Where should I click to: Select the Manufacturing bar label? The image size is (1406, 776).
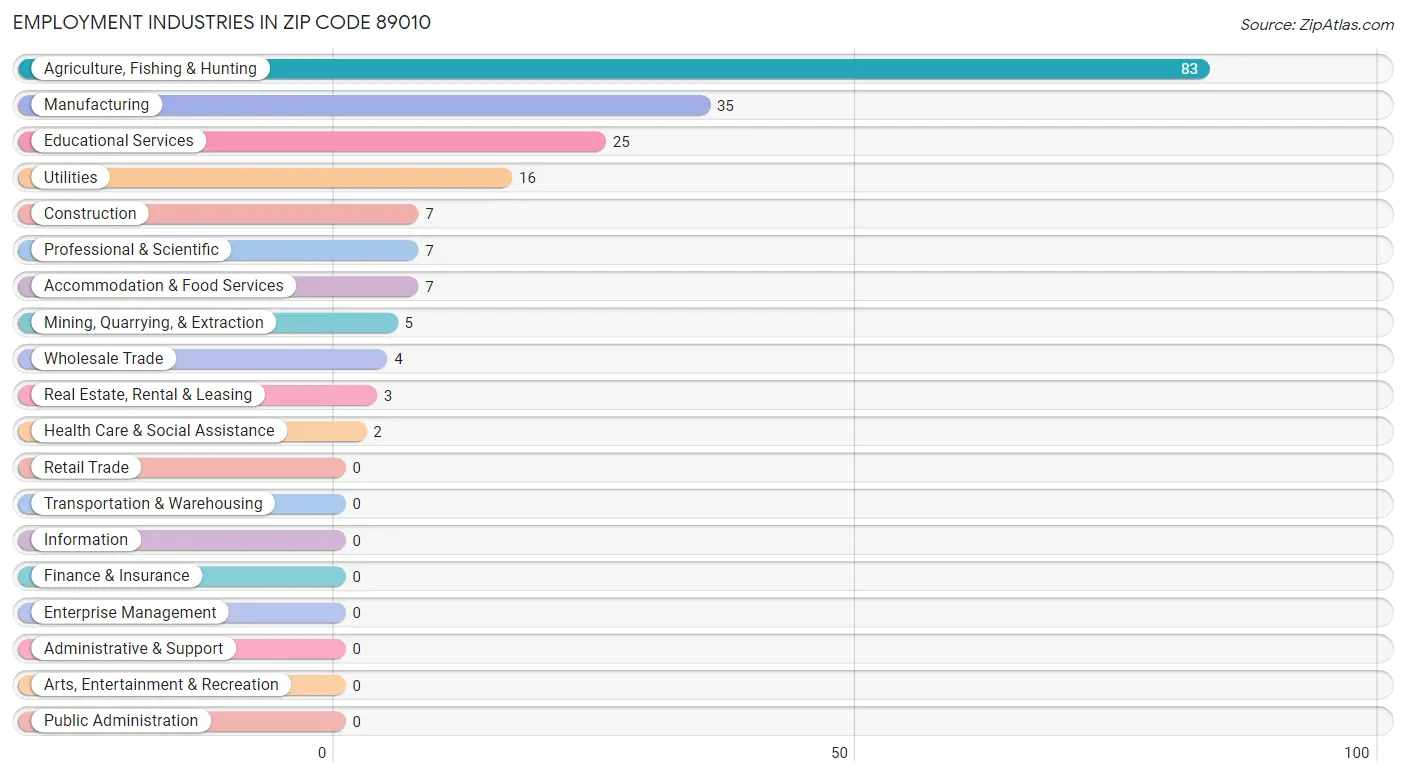pos(96,105)
